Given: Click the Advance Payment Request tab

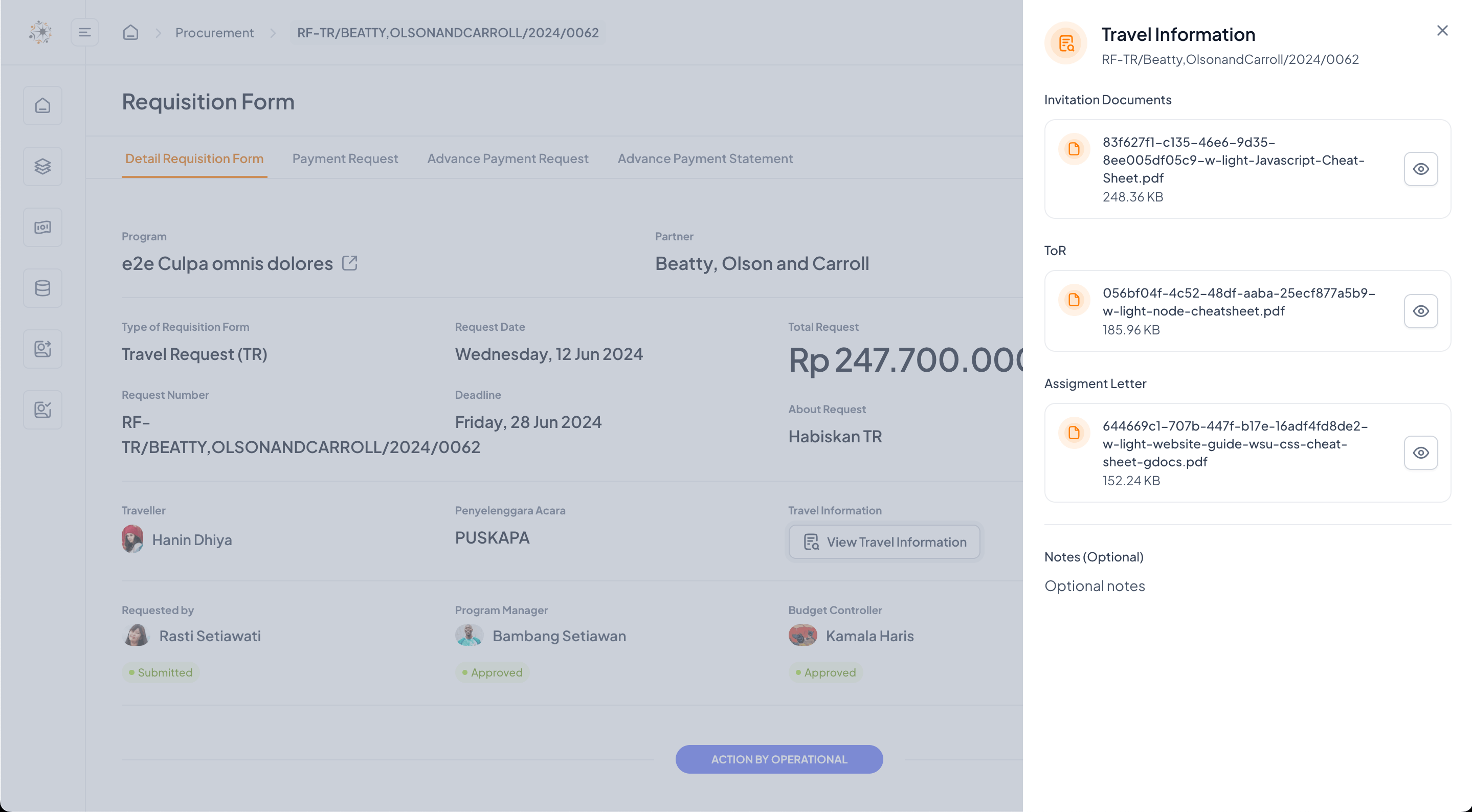Looking at the screenshot, I should point(508,158).
